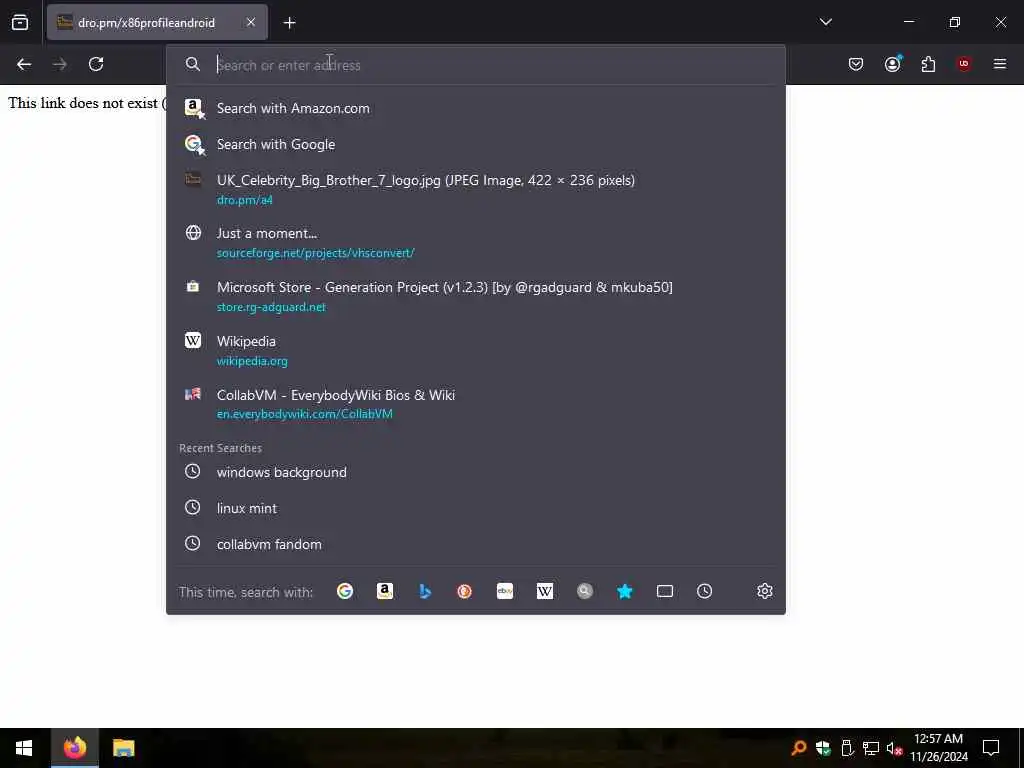
Task: Search this time with Amazon icon
Action: [385, 591]
